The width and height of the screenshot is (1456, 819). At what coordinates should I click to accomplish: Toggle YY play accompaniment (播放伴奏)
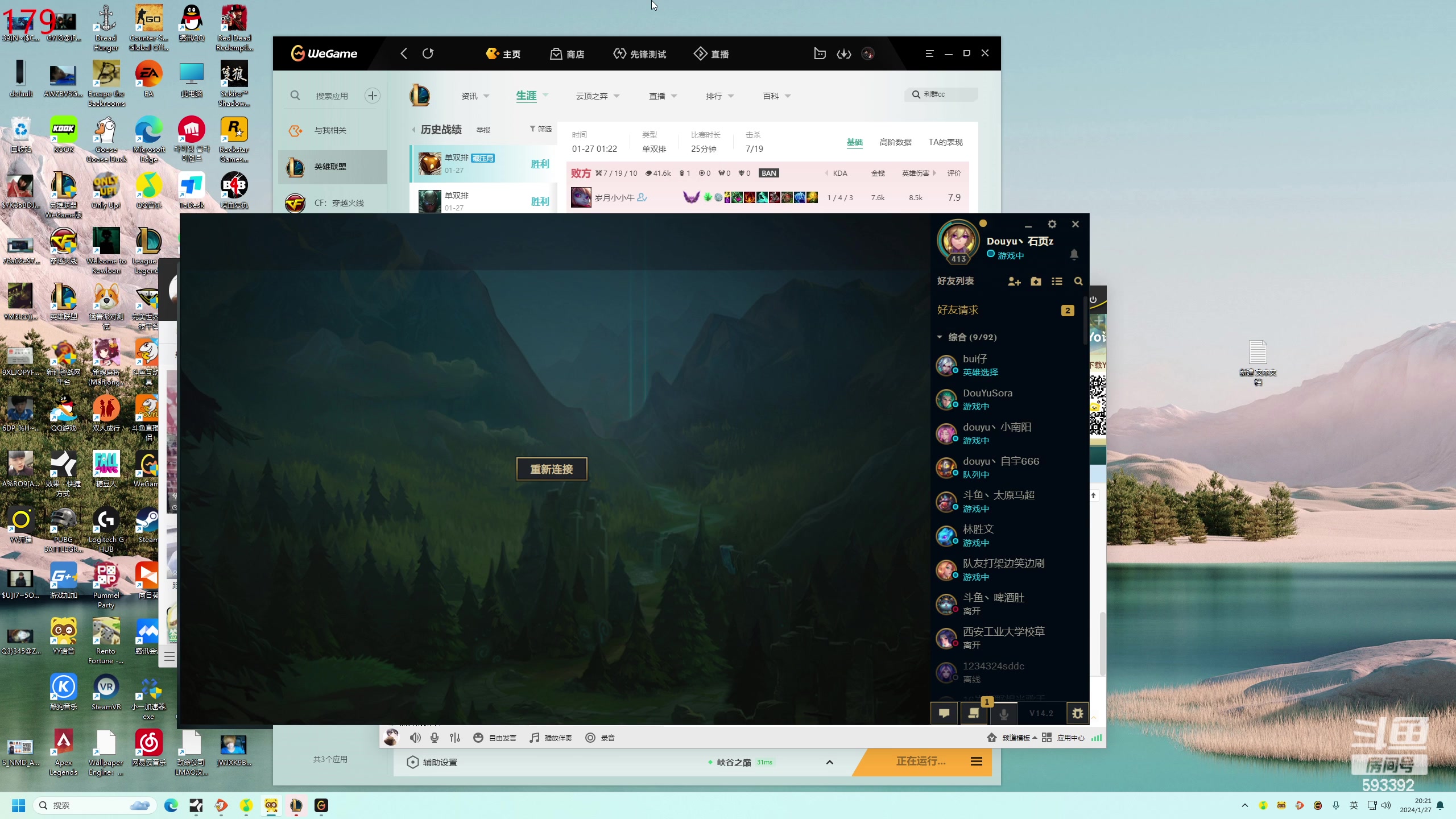tap(551, 738)
